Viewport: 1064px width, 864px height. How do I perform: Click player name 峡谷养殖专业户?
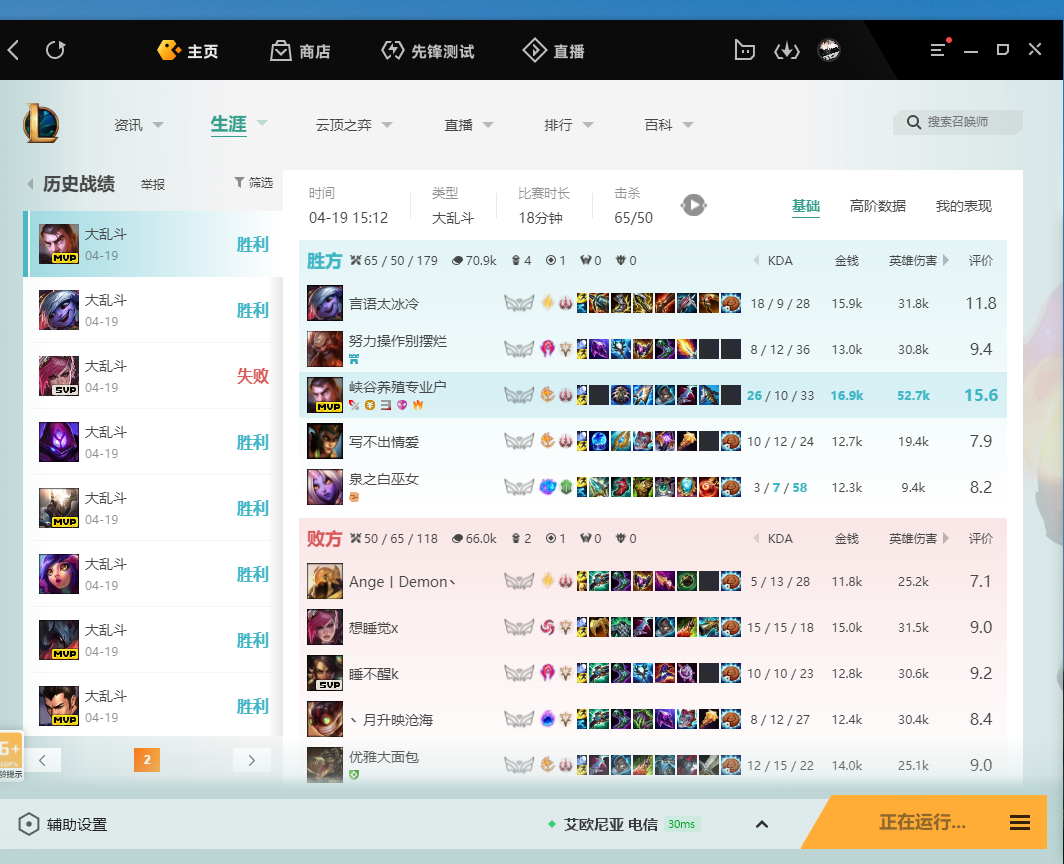[x=398, y=387]
